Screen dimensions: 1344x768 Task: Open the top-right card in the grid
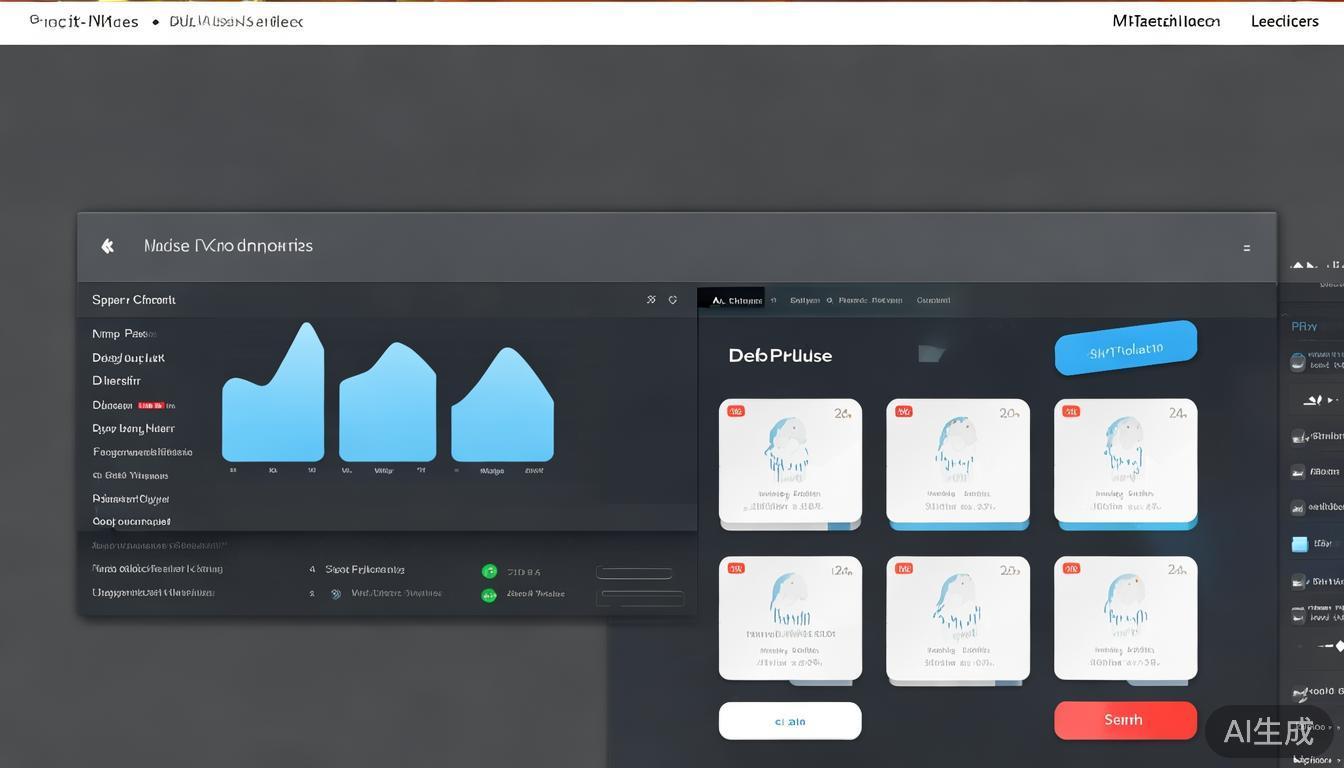point(1125,462)
